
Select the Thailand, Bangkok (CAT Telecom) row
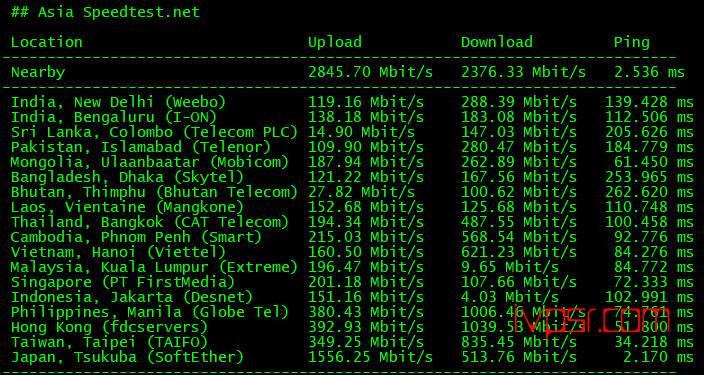tap(352, 222)
